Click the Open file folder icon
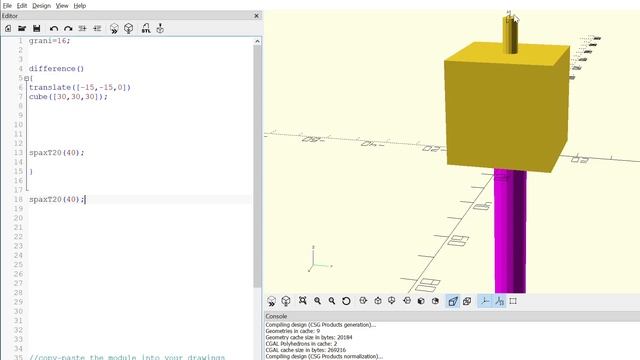640x360 pixels. click(22, 29)
